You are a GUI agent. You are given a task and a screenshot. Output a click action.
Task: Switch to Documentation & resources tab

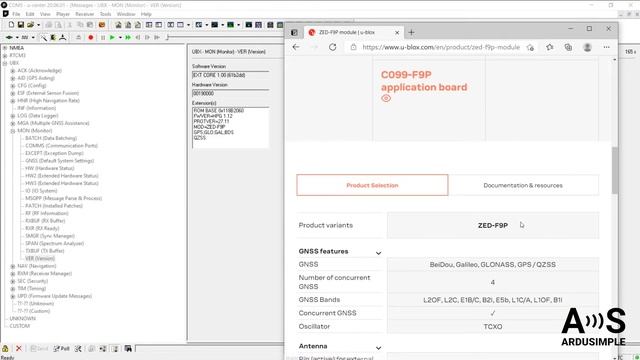point(523,185)
